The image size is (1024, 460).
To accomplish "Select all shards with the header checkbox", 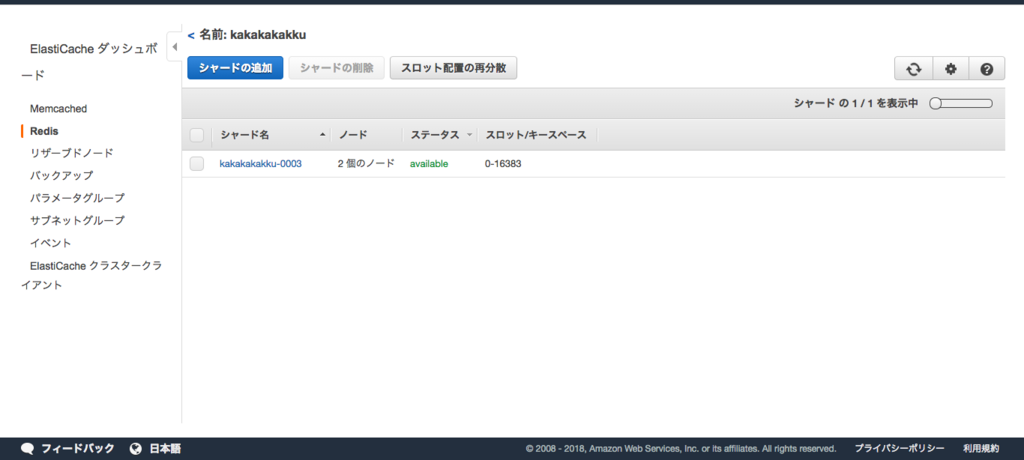I will click(x=197, y=135).
